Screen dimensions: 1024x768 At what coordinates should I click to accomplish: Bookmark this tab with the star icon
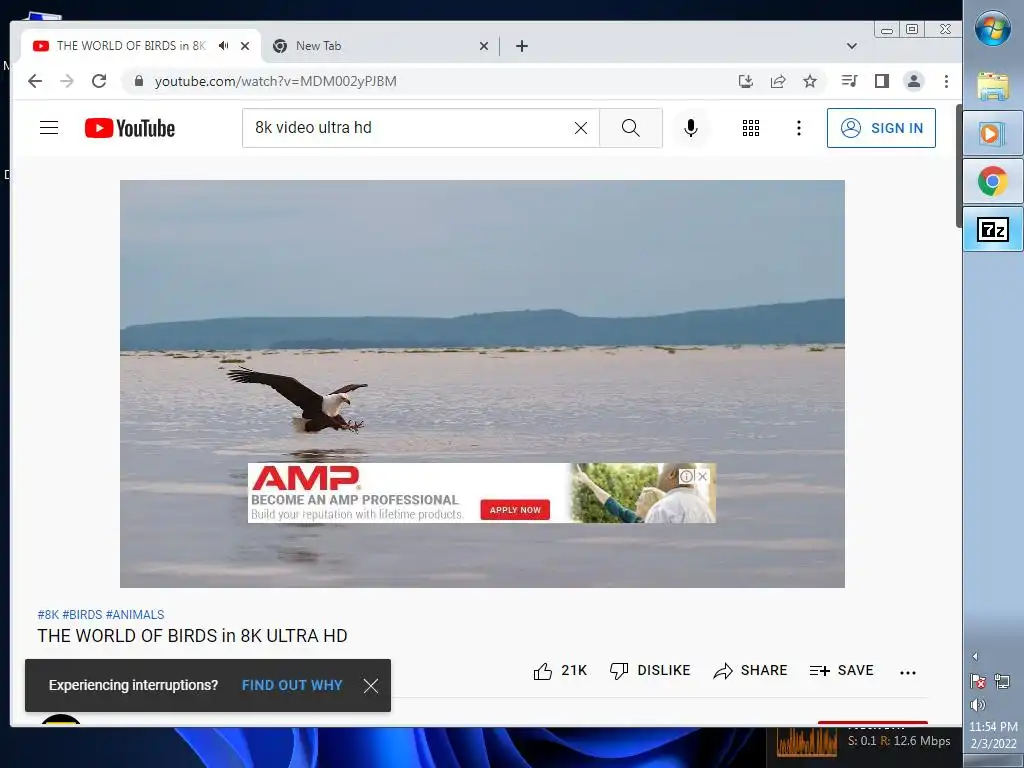(x=810, y=81)
